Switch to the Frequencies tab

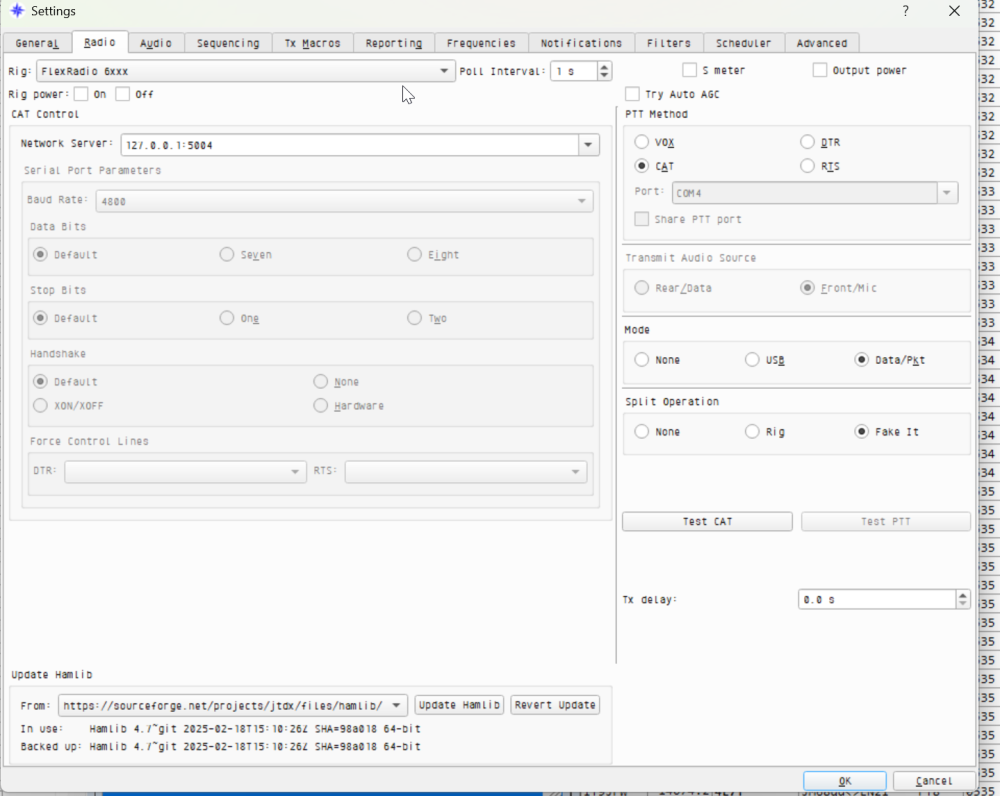coord(481,43)
